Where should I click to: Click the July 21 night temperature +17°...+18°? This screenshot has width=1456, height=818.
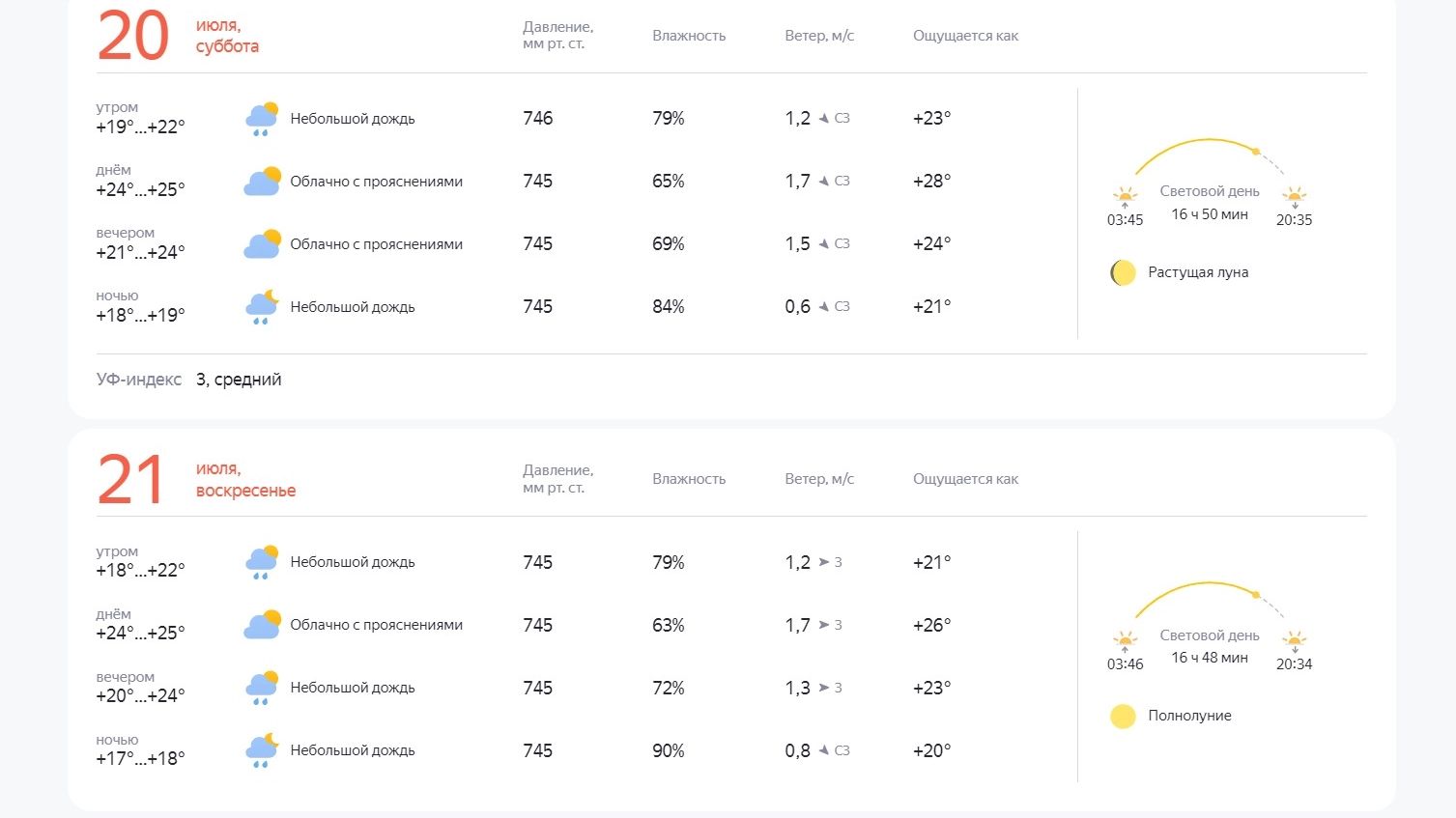pos(140,758)
